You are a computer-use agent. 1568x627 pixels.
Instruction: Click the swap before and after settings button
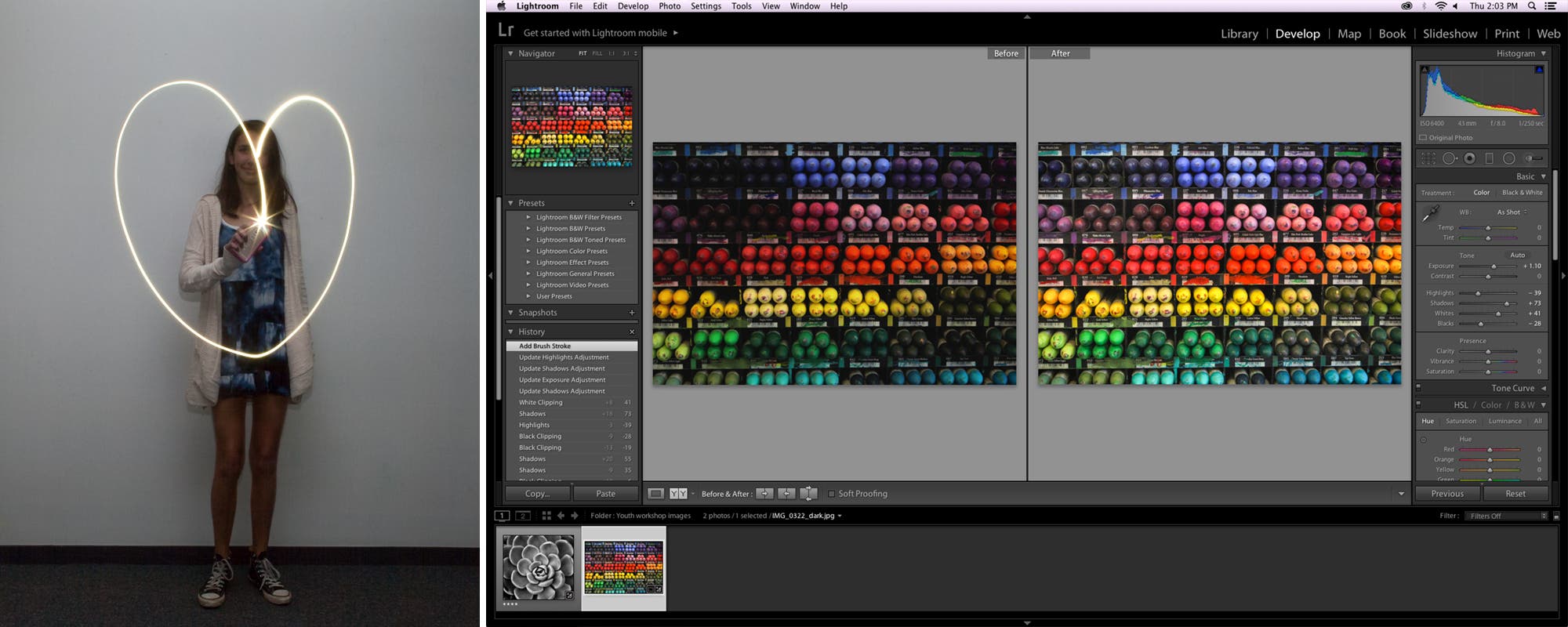tap(808, 494)
